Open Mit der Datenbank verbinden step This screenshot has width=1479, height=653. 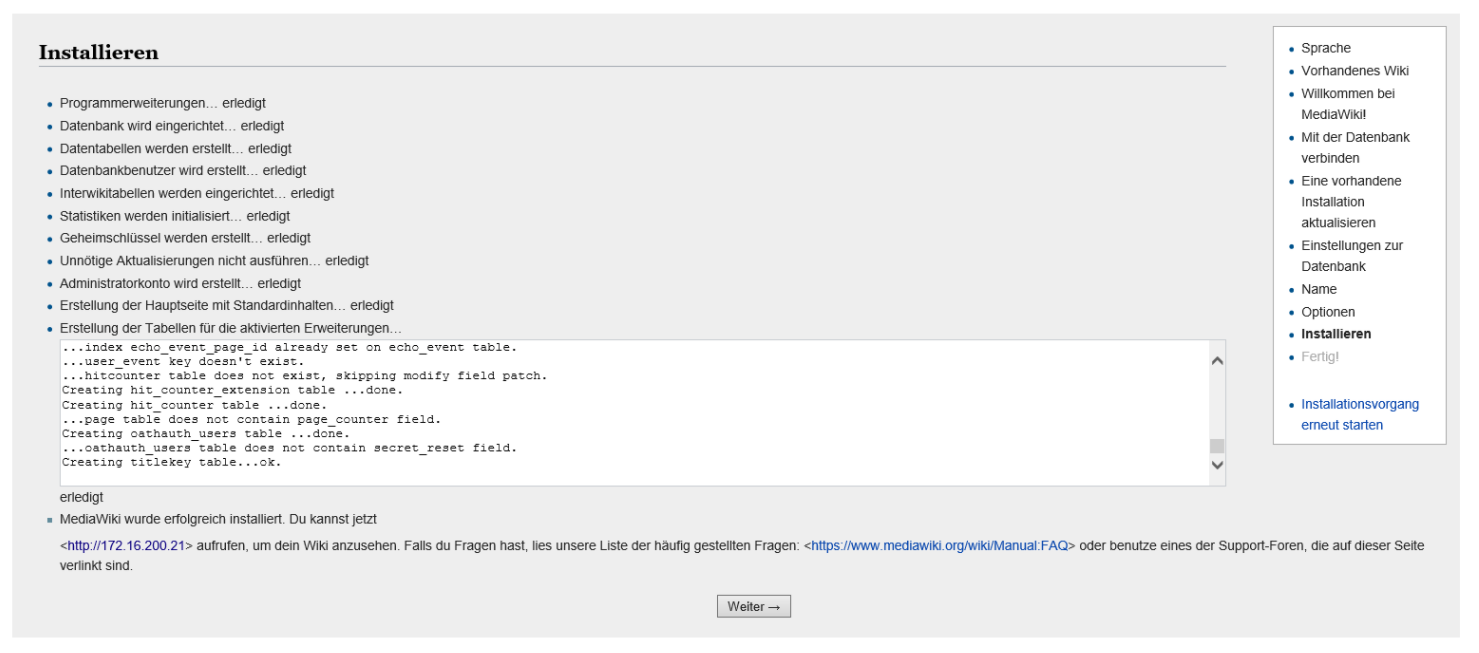(1355, 148)
